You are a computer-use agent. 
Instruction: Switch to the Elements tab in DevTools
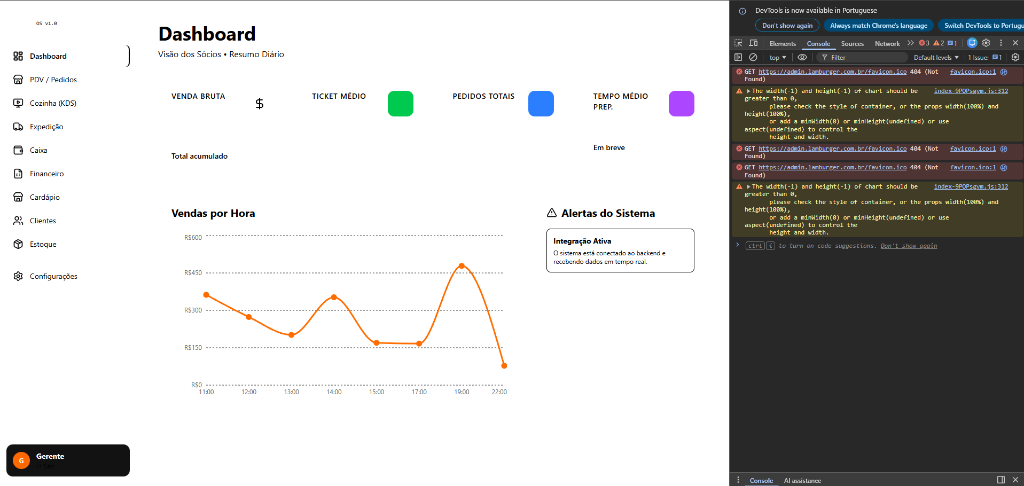tap(782, 44)
